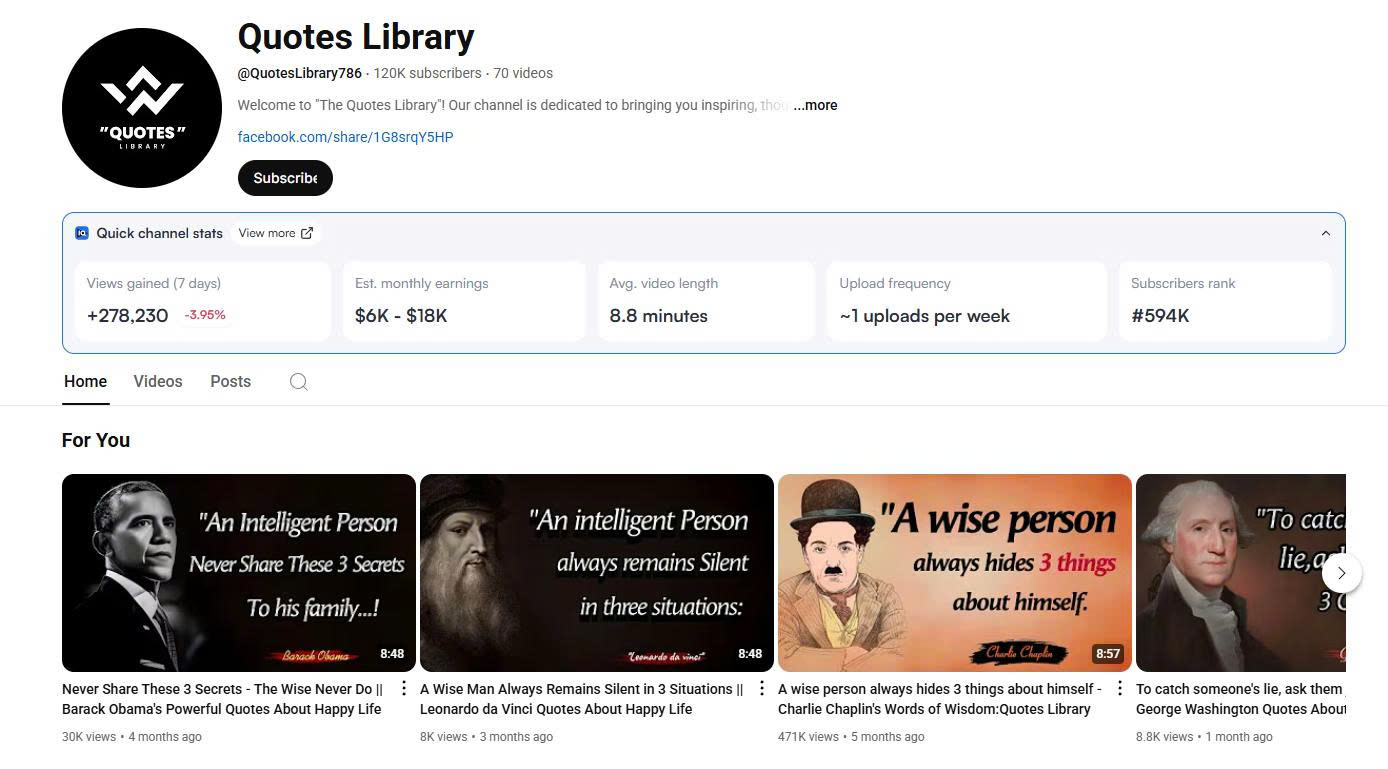
Task: Play the Leonardo da Vinci quotes thumbnail
Action: [596, 572]
